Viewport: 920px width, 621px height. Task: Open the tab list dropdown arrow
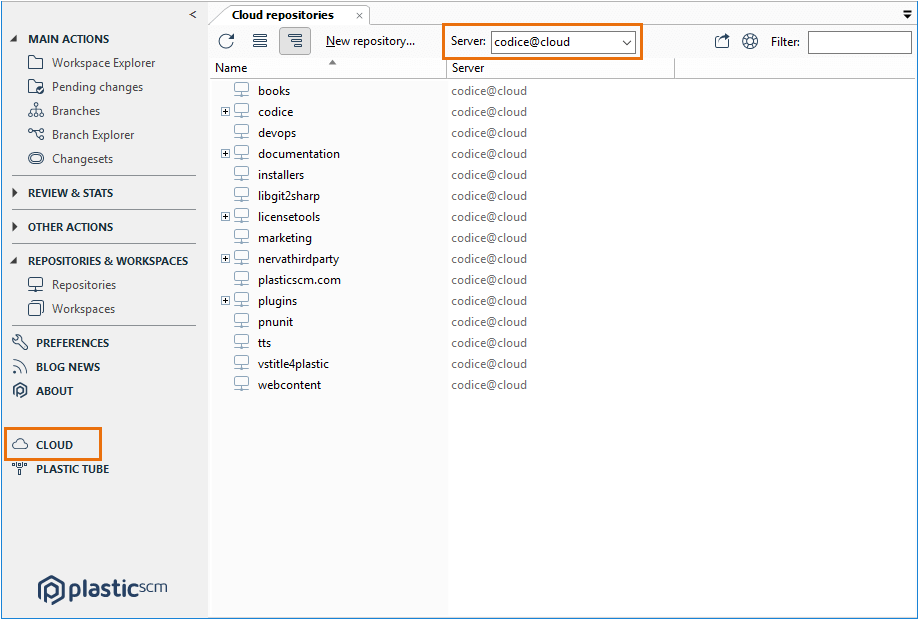907,15
